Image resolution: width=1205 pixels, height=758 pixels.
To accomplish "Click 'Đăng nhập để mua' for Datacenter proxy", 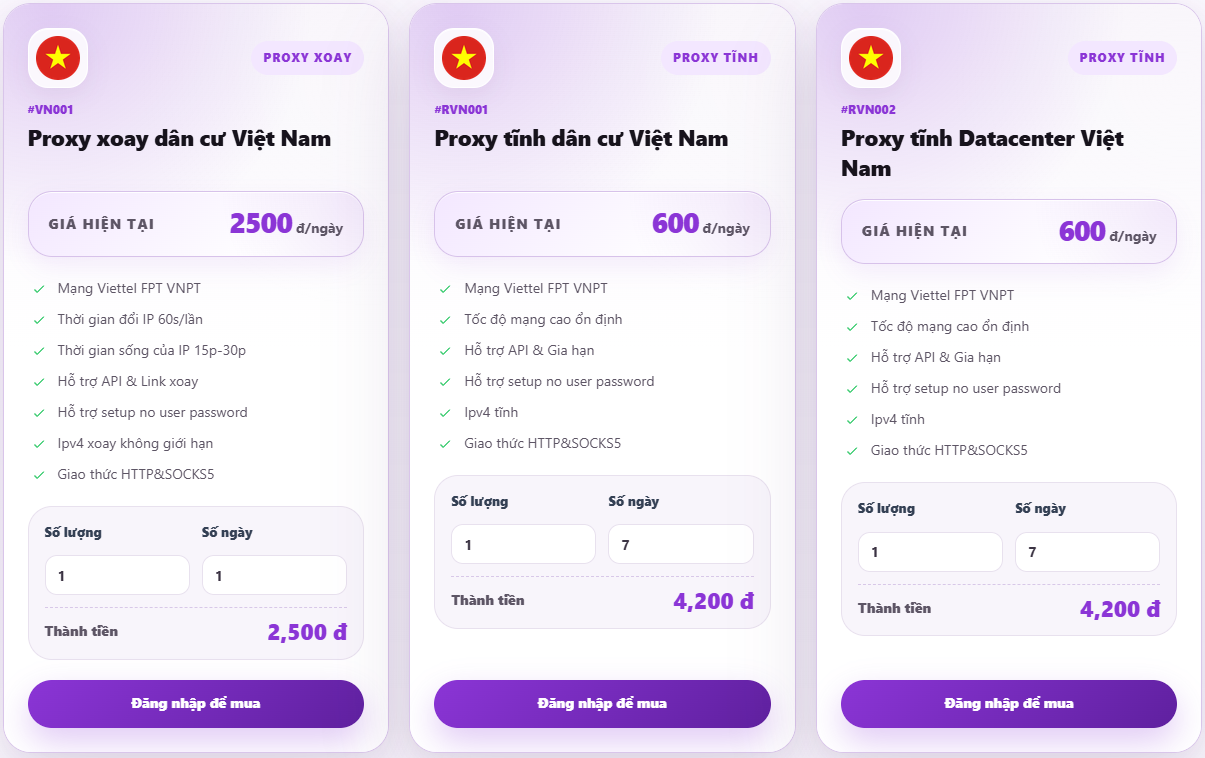I will tap(1009, 704).
